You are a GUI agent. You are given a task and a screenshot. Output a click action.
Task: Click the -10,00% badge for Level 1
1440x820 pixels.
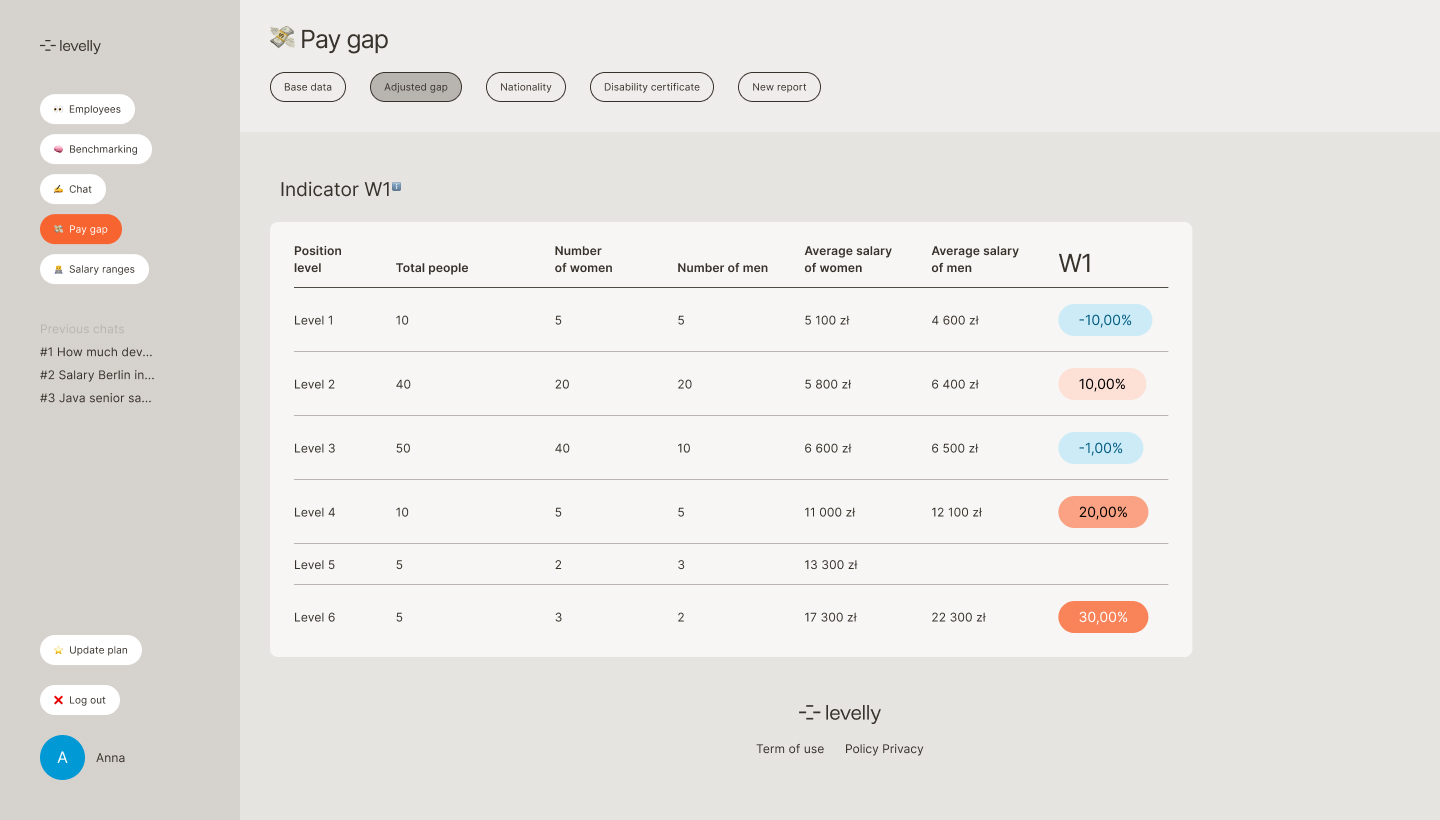point(1105,320)
